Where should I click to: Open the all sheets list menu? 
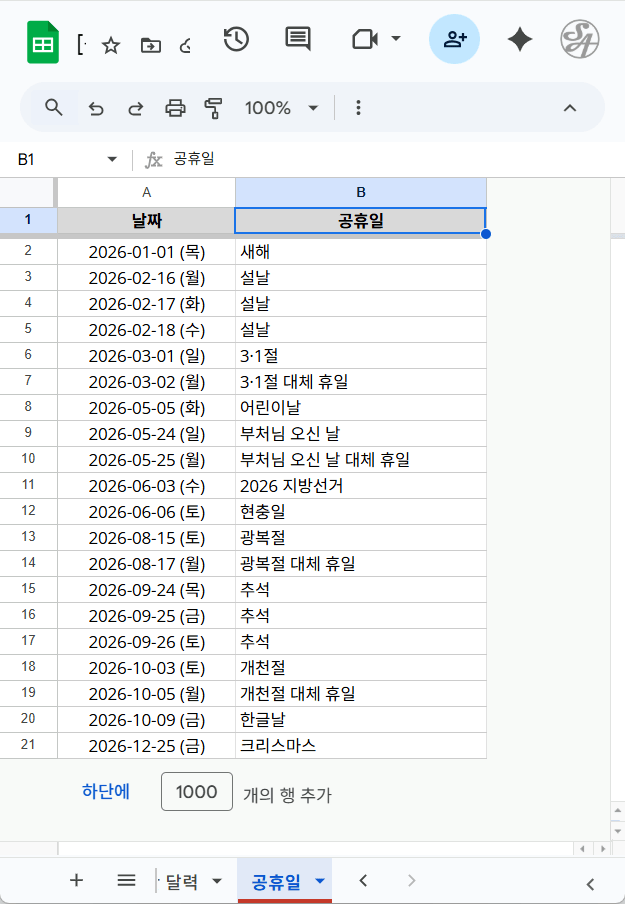pyautogui.click(x=126, y=880)
